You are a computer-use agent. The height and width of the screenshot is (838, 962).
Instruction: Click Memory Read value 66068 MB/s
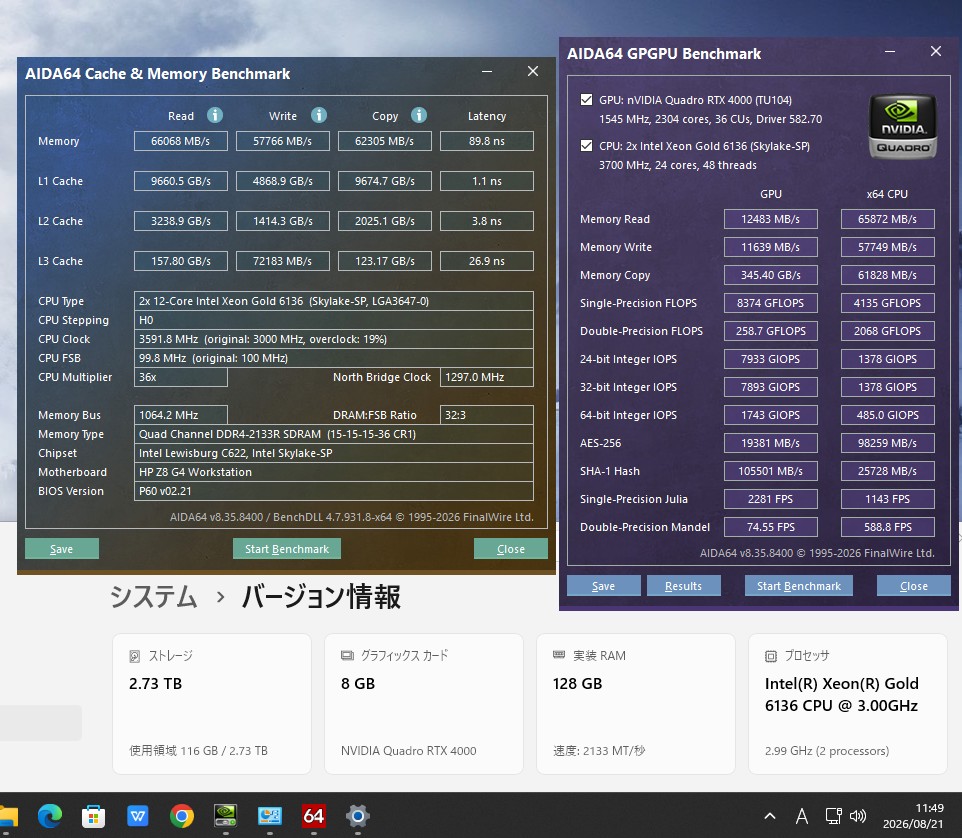180,141
